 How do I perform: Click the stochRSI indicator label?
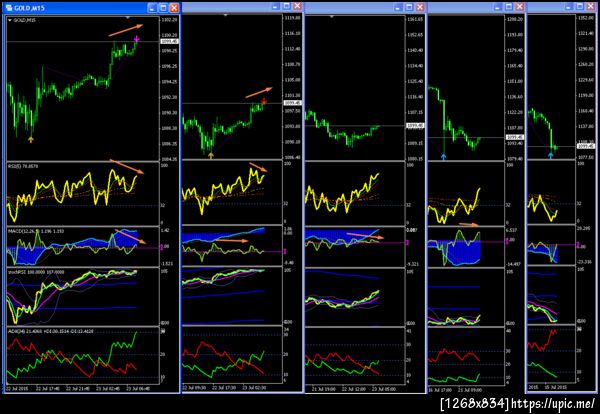point(36,272)
